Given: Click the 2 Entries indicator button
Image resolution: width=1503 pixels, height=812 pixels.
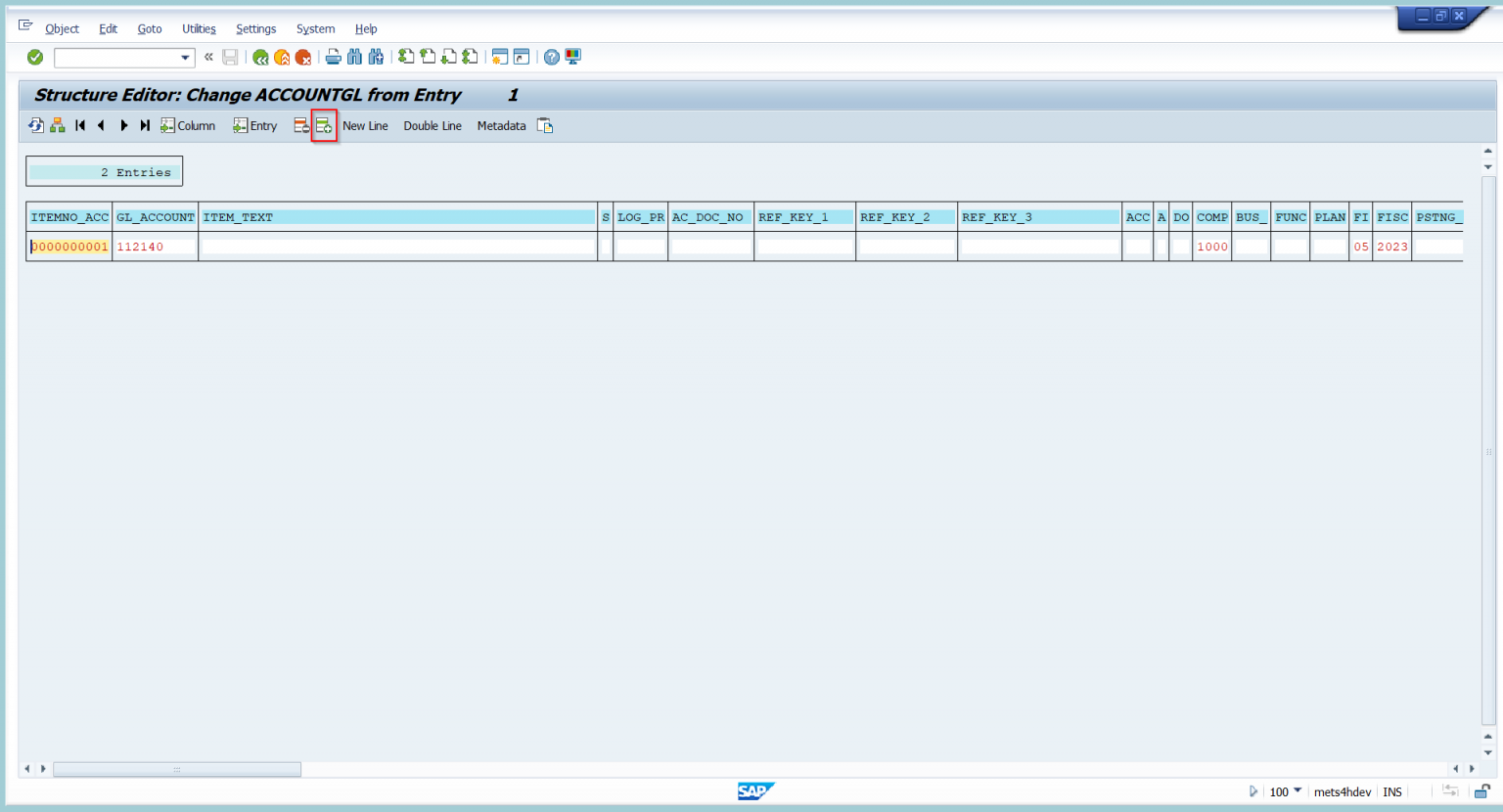Looking at the screenshot, I should pyautogui.click(x=104, y=170).
